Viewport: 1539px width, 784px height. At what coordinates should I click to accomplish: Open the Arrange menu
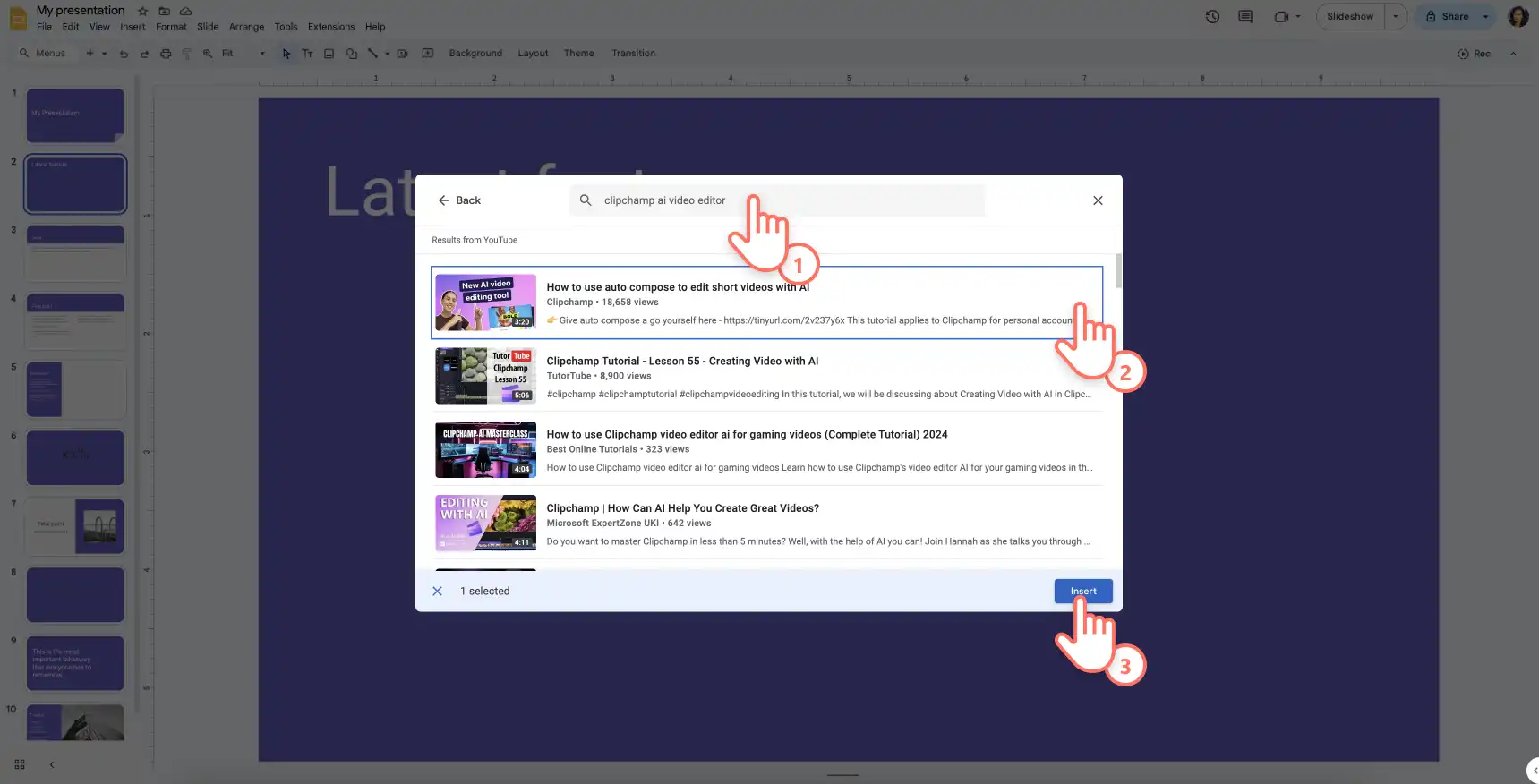[x=246, y=27]
